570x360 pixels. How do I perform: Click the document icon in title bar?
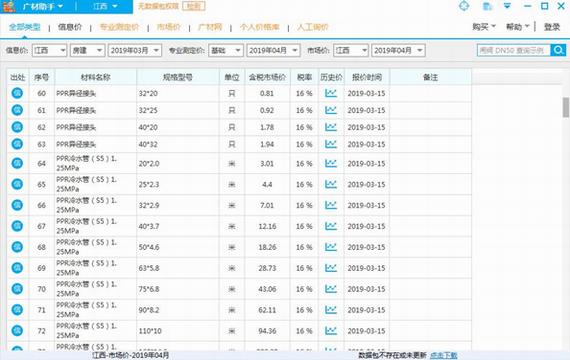pyautogui.click(x=487, y=6)
